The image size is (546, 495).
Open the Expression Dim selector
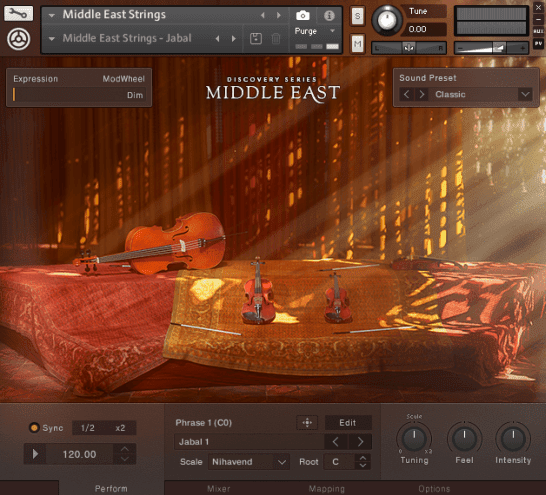(79, 95)
